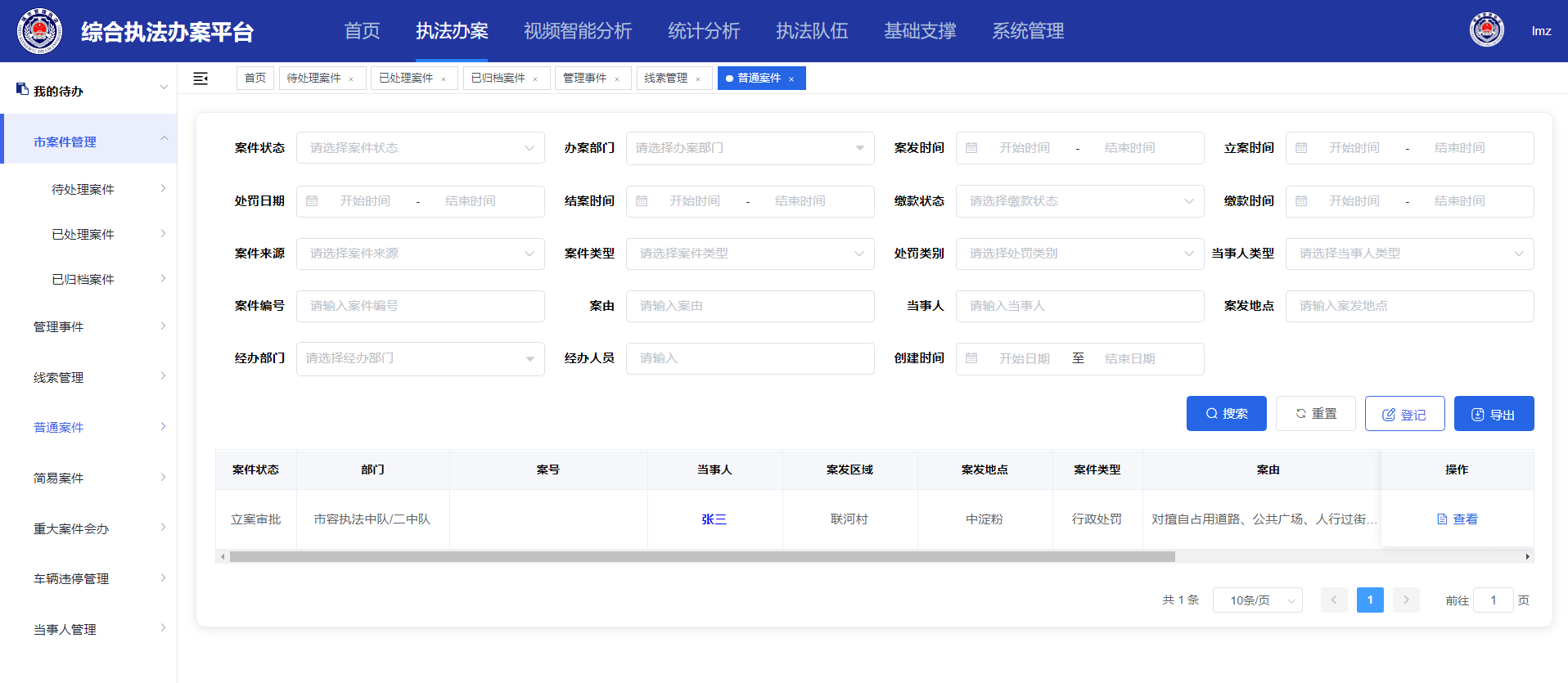
Task: Close the 已处理案件 tab
Action: coord(444,79)
